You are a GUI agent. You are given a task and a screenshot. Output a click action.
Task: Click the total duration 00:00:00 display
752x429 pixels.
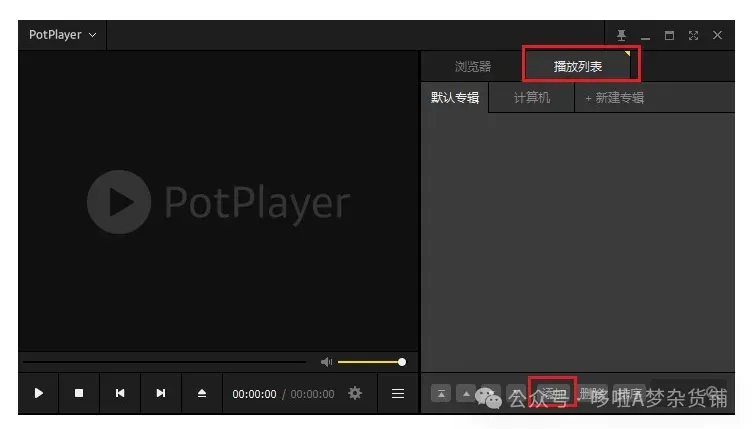coord(312,394)
